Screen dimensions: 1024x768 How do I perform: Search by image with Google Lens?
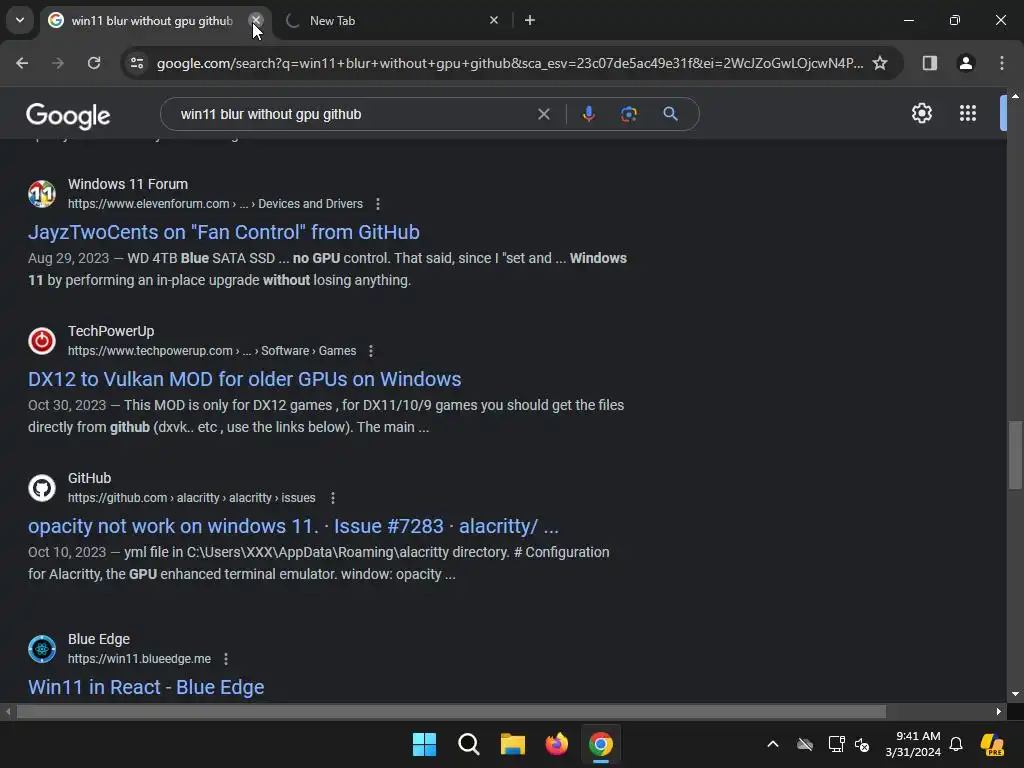coord(629,114)
